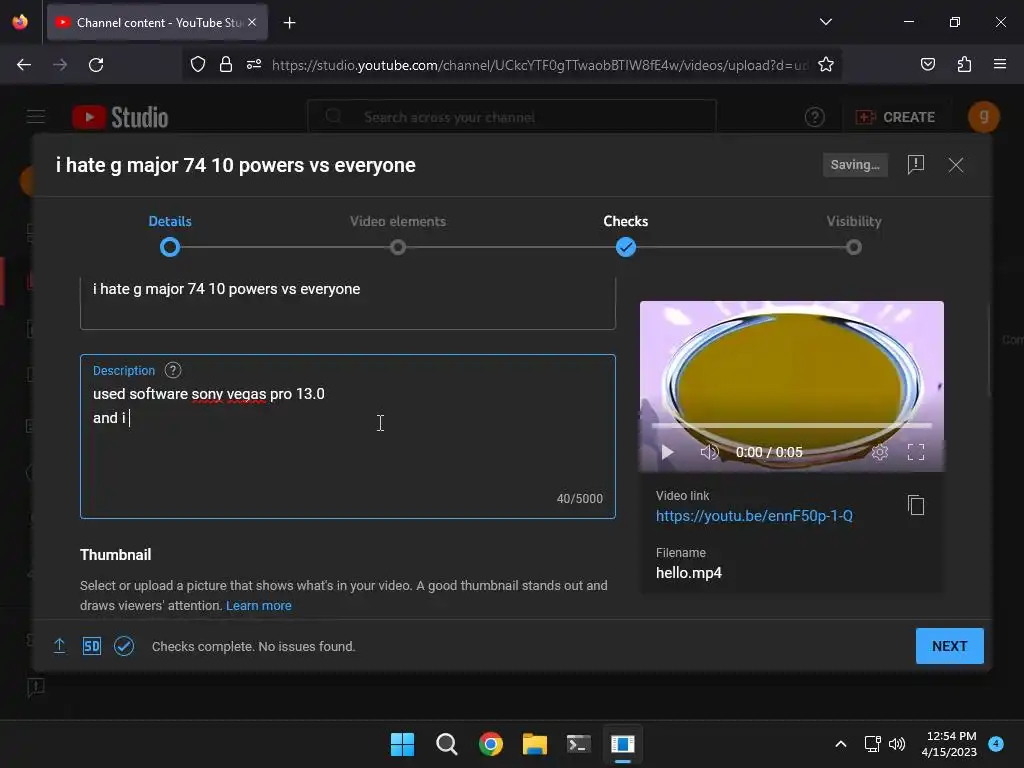Go to the Checks step
1024x768 pixels.
(626, 235)
